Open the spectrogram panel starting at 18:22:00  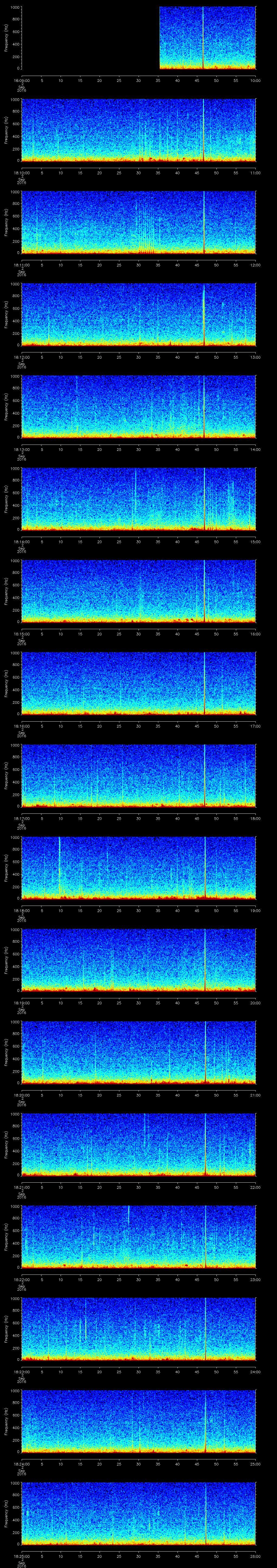[x=139, y=1237]
